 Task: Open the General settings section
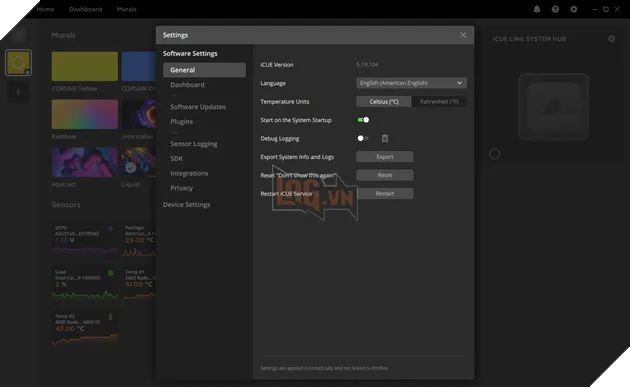pyautogui.click(x=205, y=70)
